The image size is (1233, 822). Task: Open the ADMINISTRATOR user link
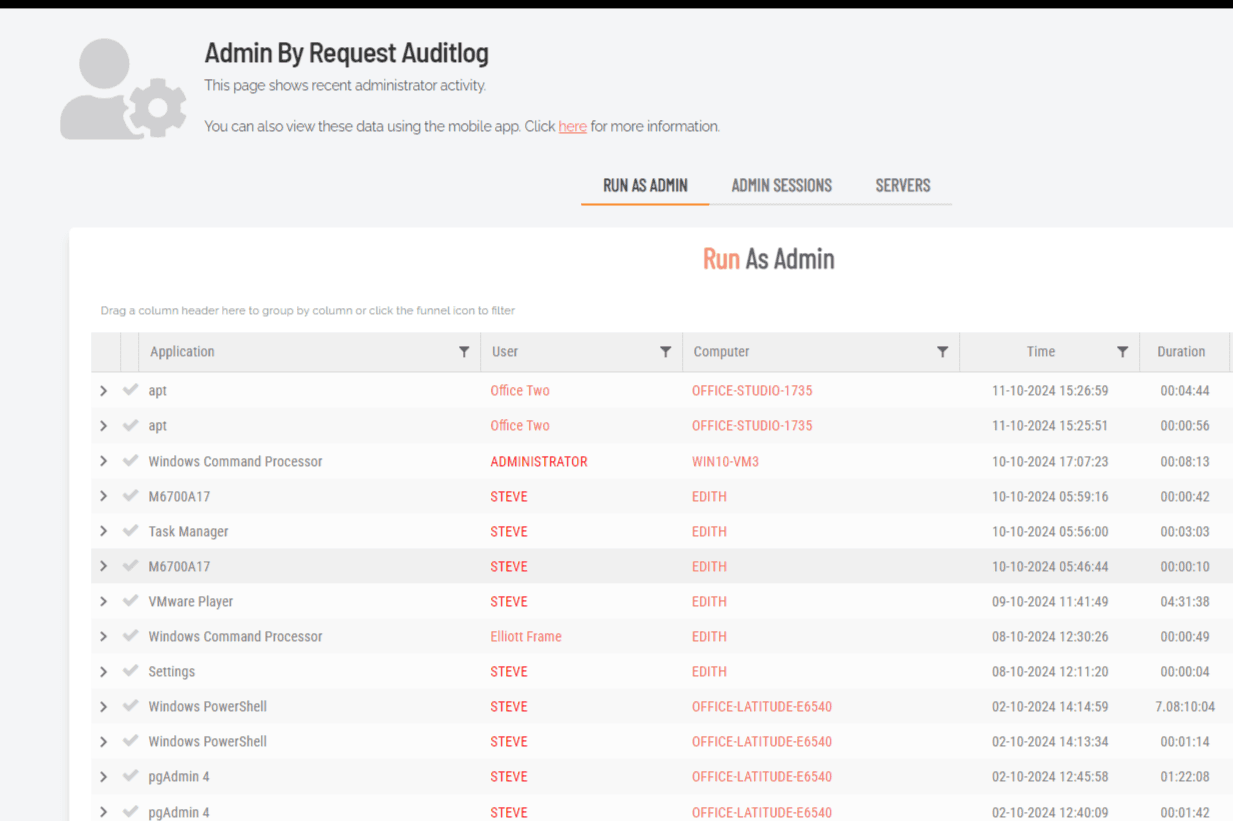point(539,461)
